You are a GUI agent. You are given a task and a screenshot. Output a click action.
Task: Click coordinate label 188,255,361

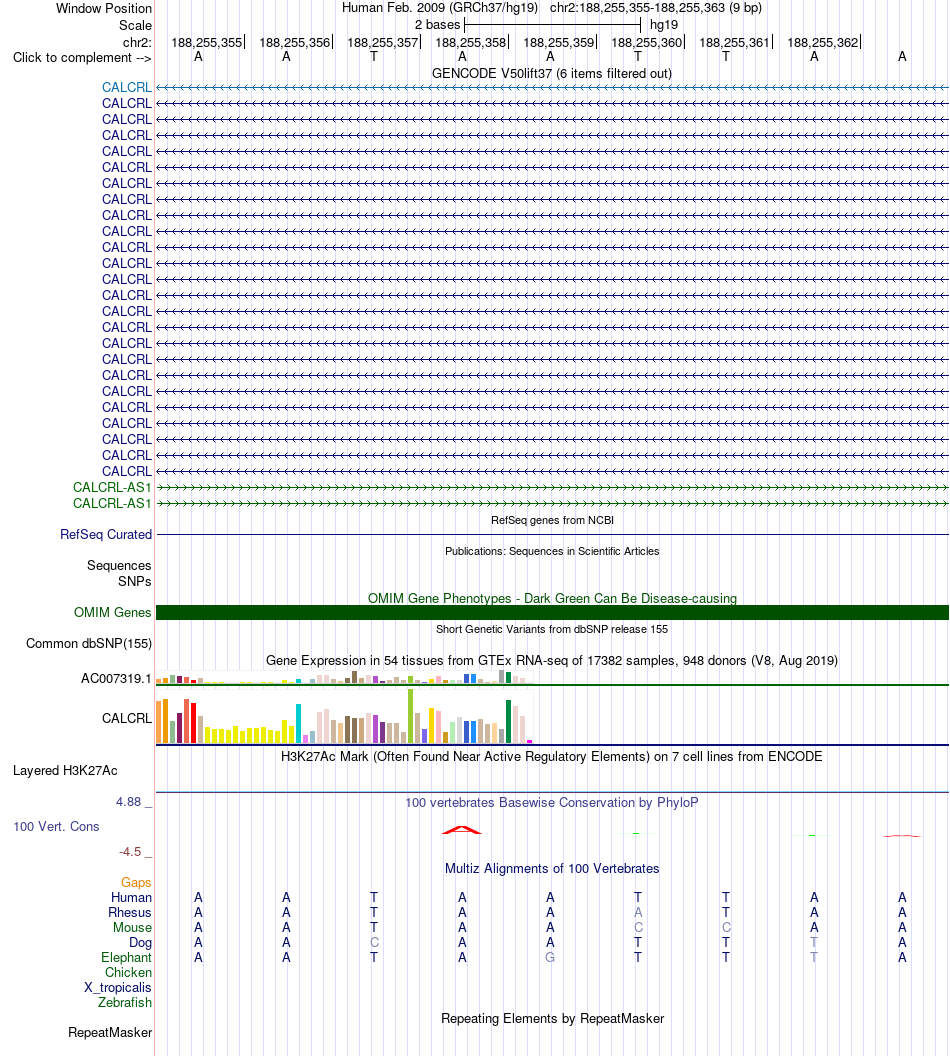pyautogui.click(x=735, y=42)
